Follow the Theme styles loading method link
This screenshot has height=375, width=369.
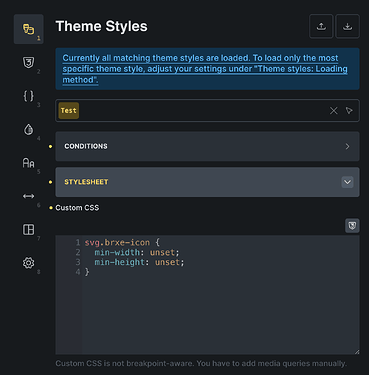205,69
